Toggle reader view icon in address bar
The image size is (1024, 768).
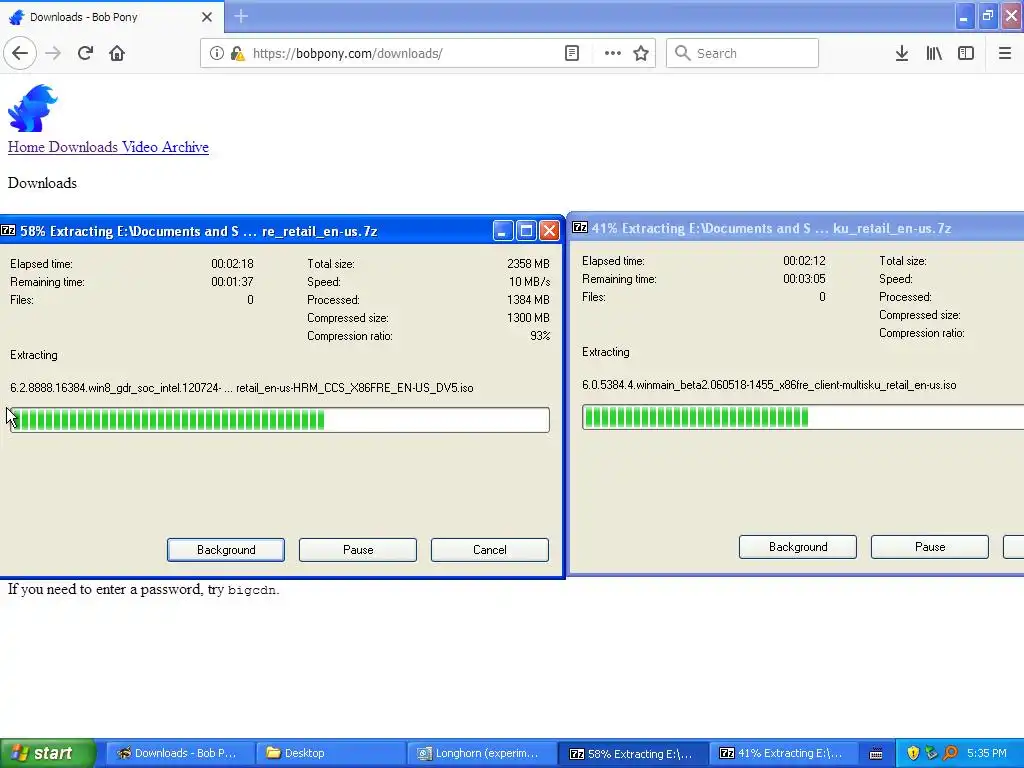(571, 53)
